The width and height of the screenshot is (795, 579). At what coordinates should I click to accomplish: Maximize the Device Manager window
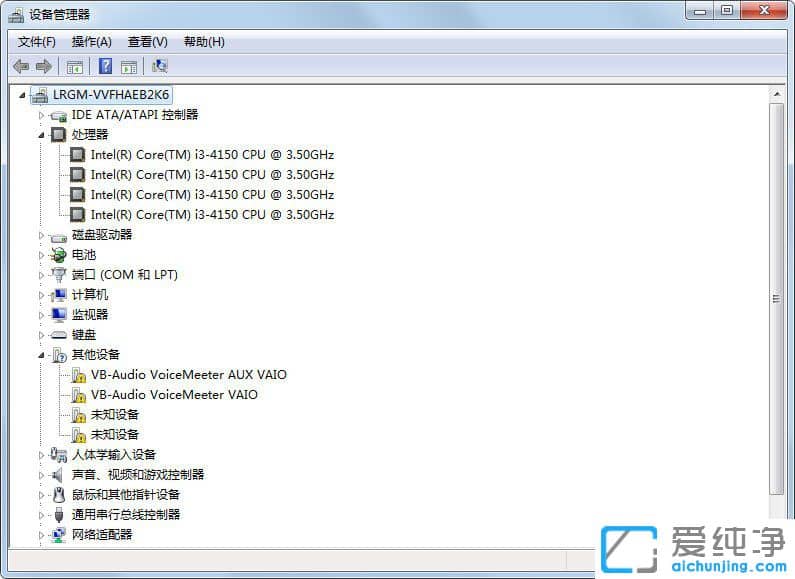[727, 11]
